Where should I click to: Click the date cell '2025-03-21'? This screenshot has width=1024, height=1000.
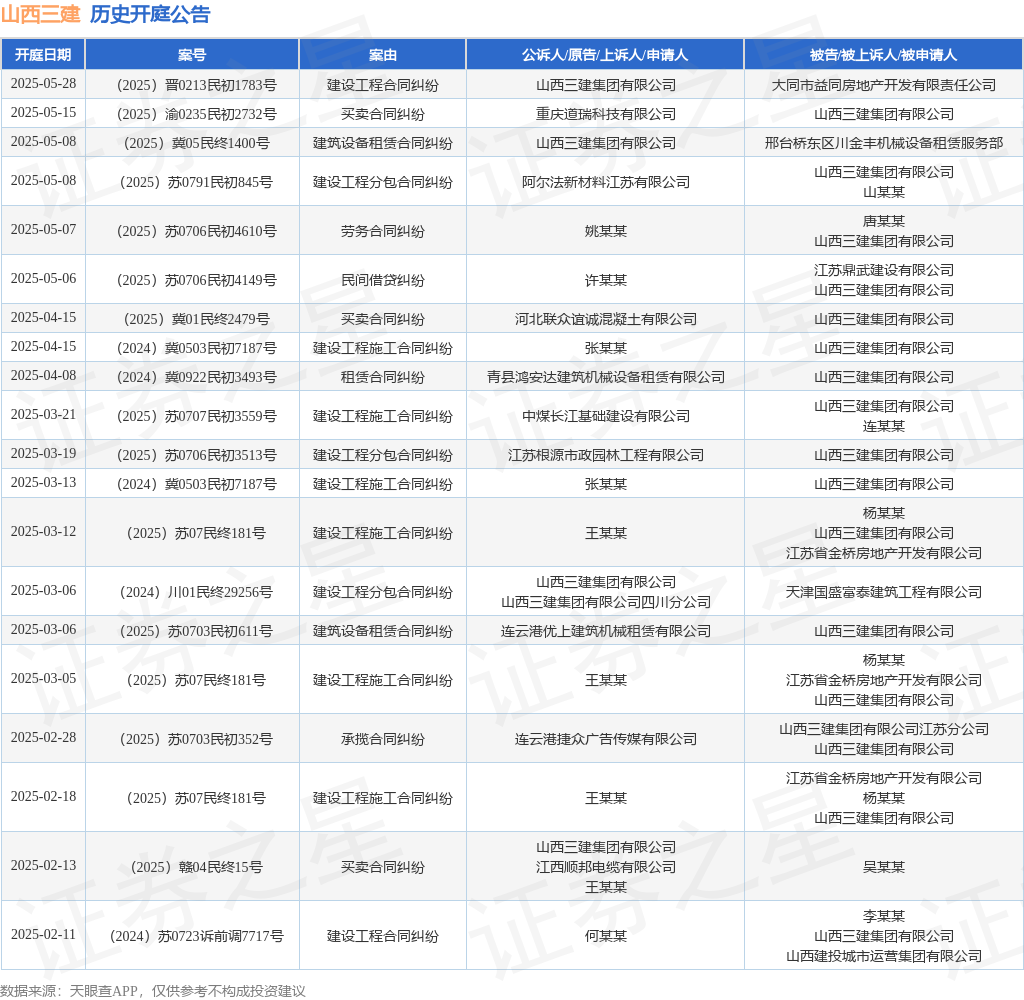43,414
